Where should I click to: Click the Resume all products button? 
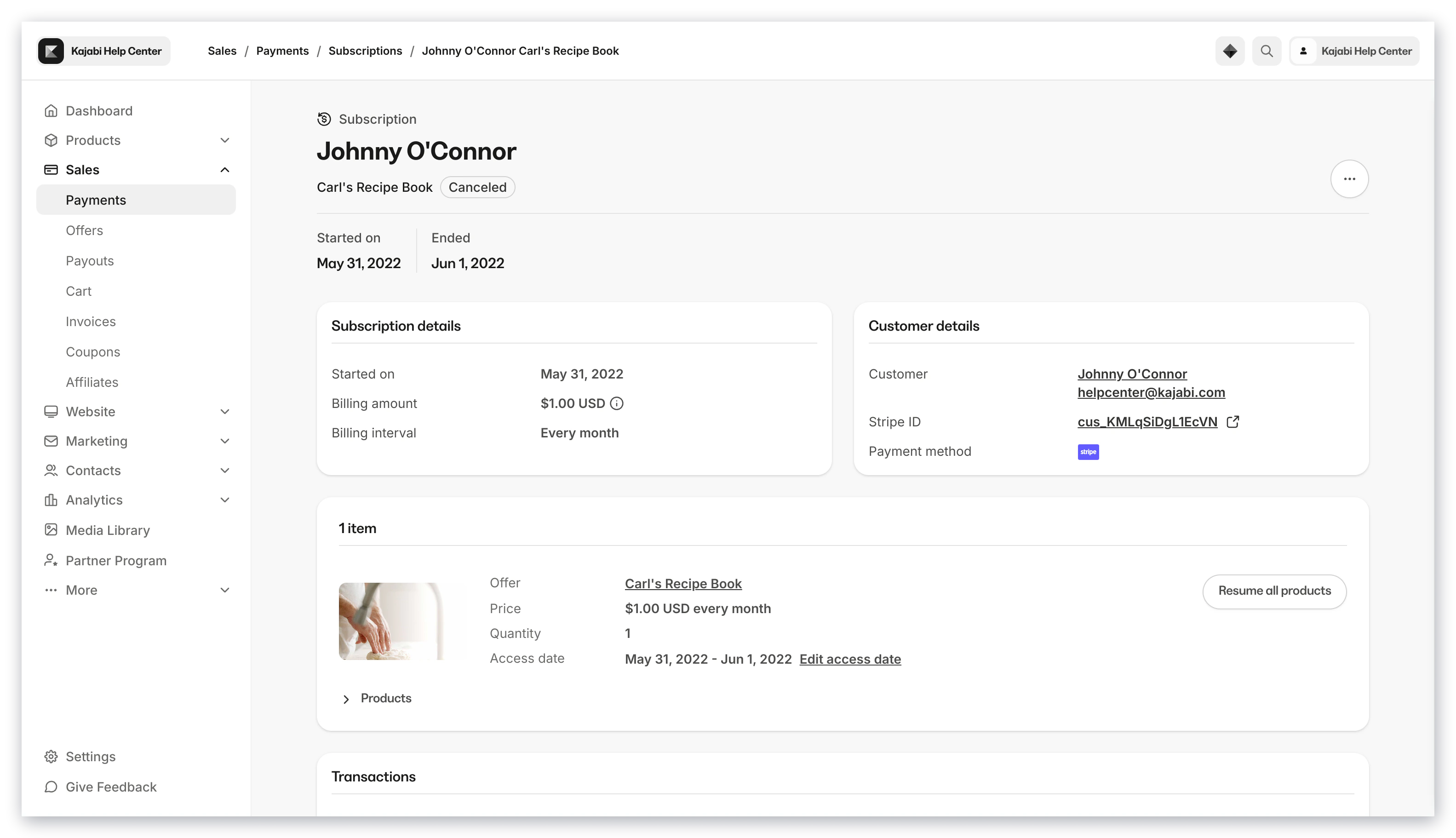pos(1274,591)
